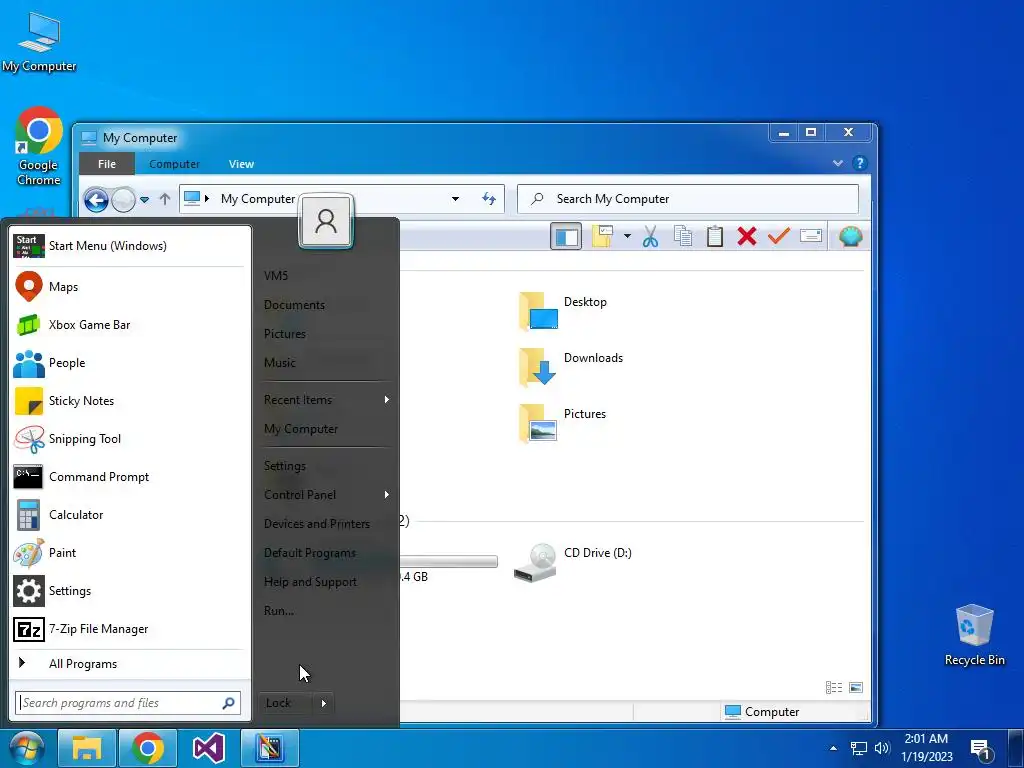Click the user account picture icon
Image resolution: width=1024 pixels, height=768 pixels.
[326, 221]
